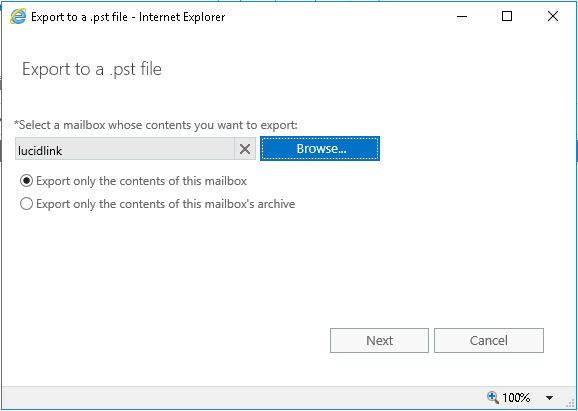Click the Internet Explorer logo in title bar

pyautogui.click(x=18, y=17)
